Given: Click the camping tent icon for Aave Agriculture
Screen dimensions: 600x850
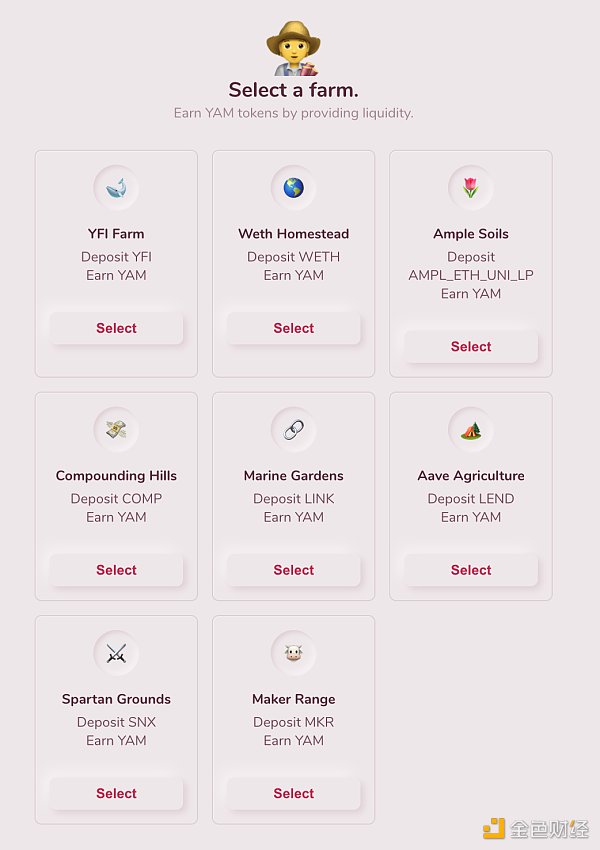Looking at the screenshot, I should point(471,429).
